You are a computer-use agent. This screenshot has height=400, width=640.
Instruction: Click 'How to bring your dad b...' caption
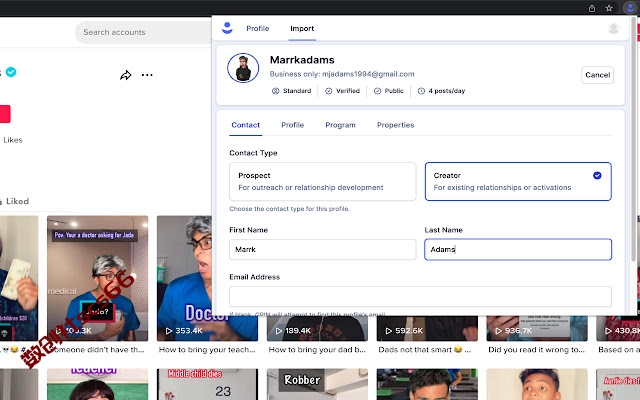317,350
